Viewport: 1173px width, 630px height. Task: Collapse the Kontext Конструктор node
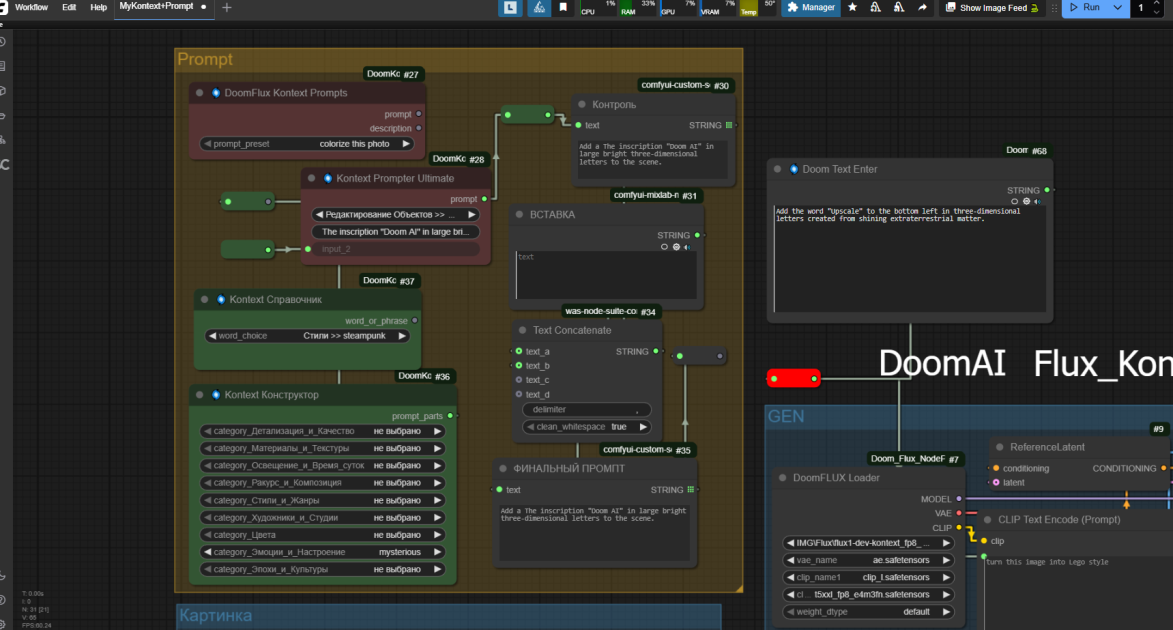click(x=200, y=394)
